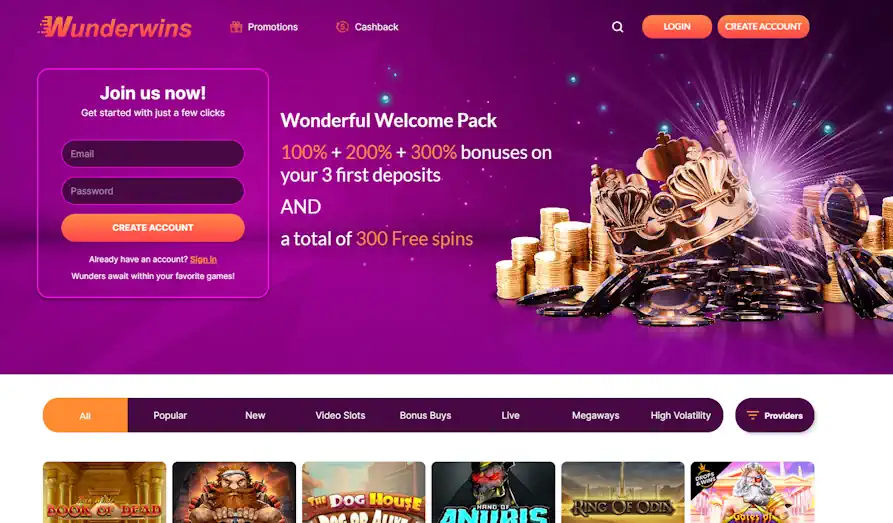Switch to the Popular tab
Image resolution: width=893 pixels, height=523 pixels.
click(170, 415)
